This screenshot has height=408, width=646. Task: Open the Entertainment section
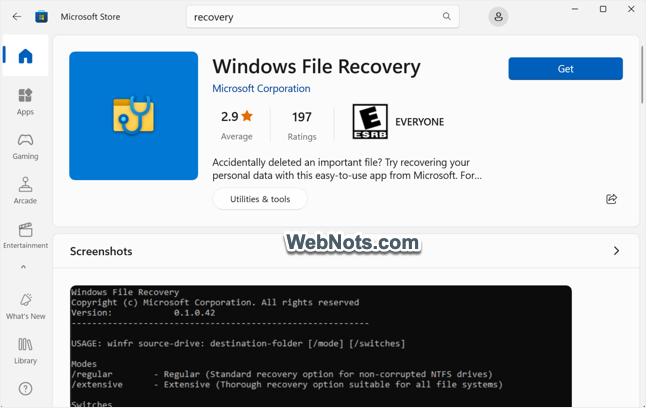tap(26, 235)
